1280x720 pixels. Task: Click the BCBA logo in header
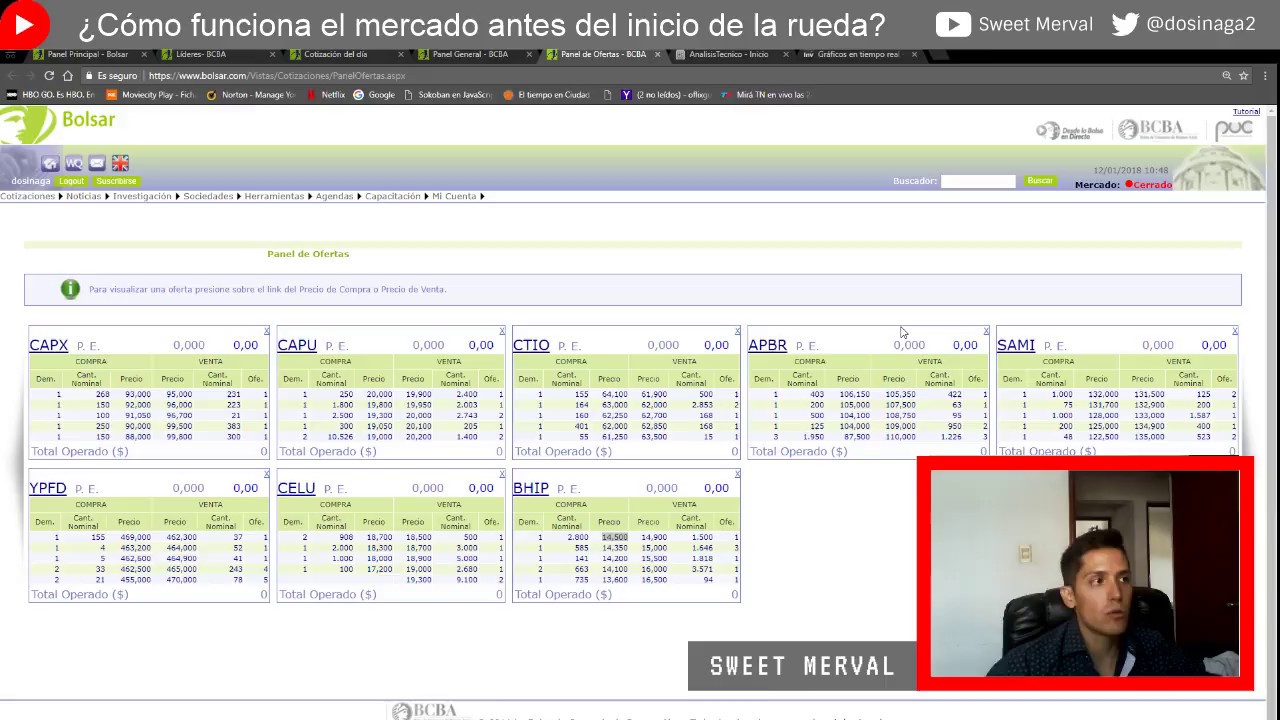tap(1156, 129)
